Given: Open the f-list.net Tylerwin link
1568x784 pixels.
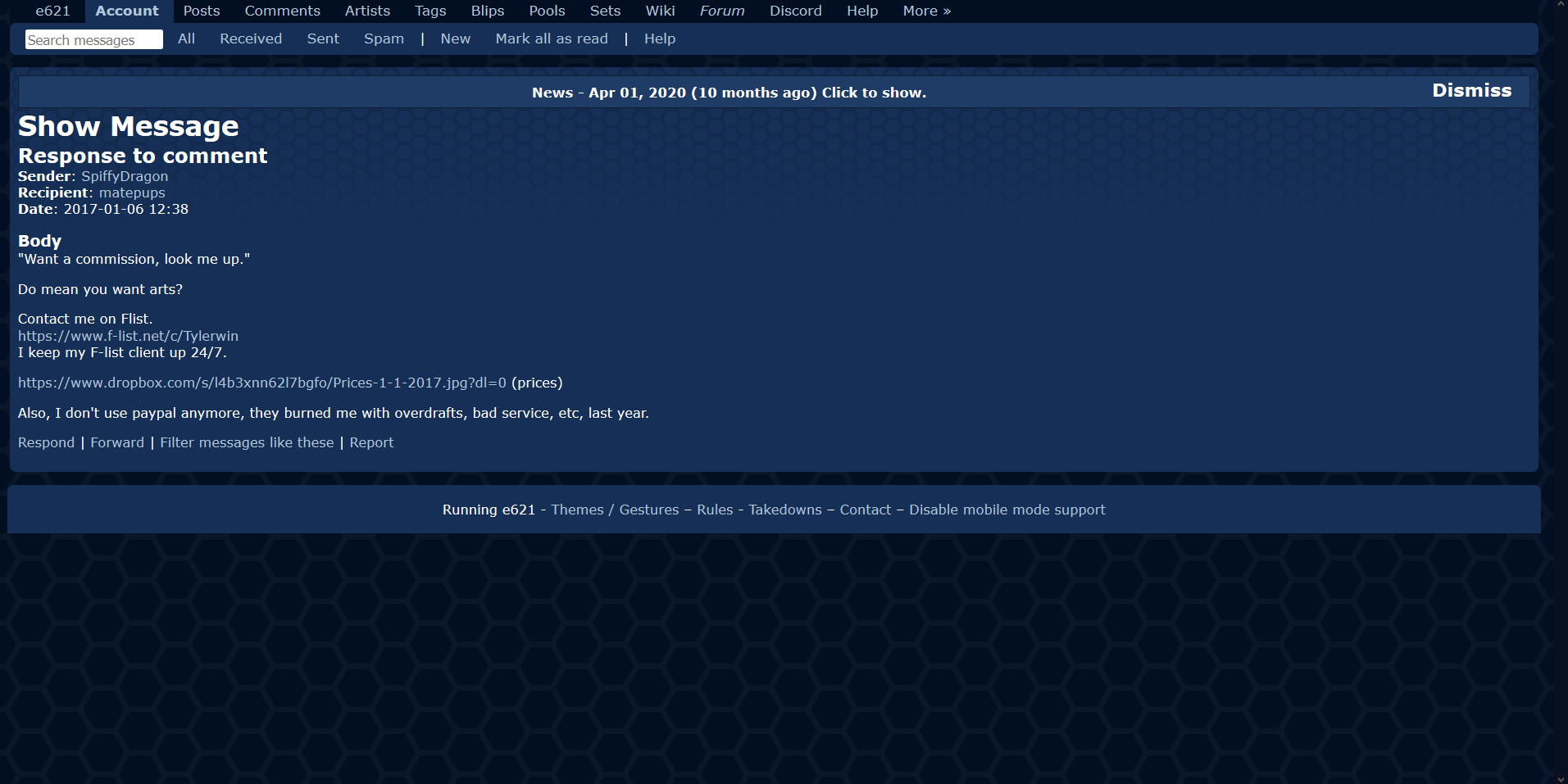Looking at the screenshot, I should click(128, 336).
